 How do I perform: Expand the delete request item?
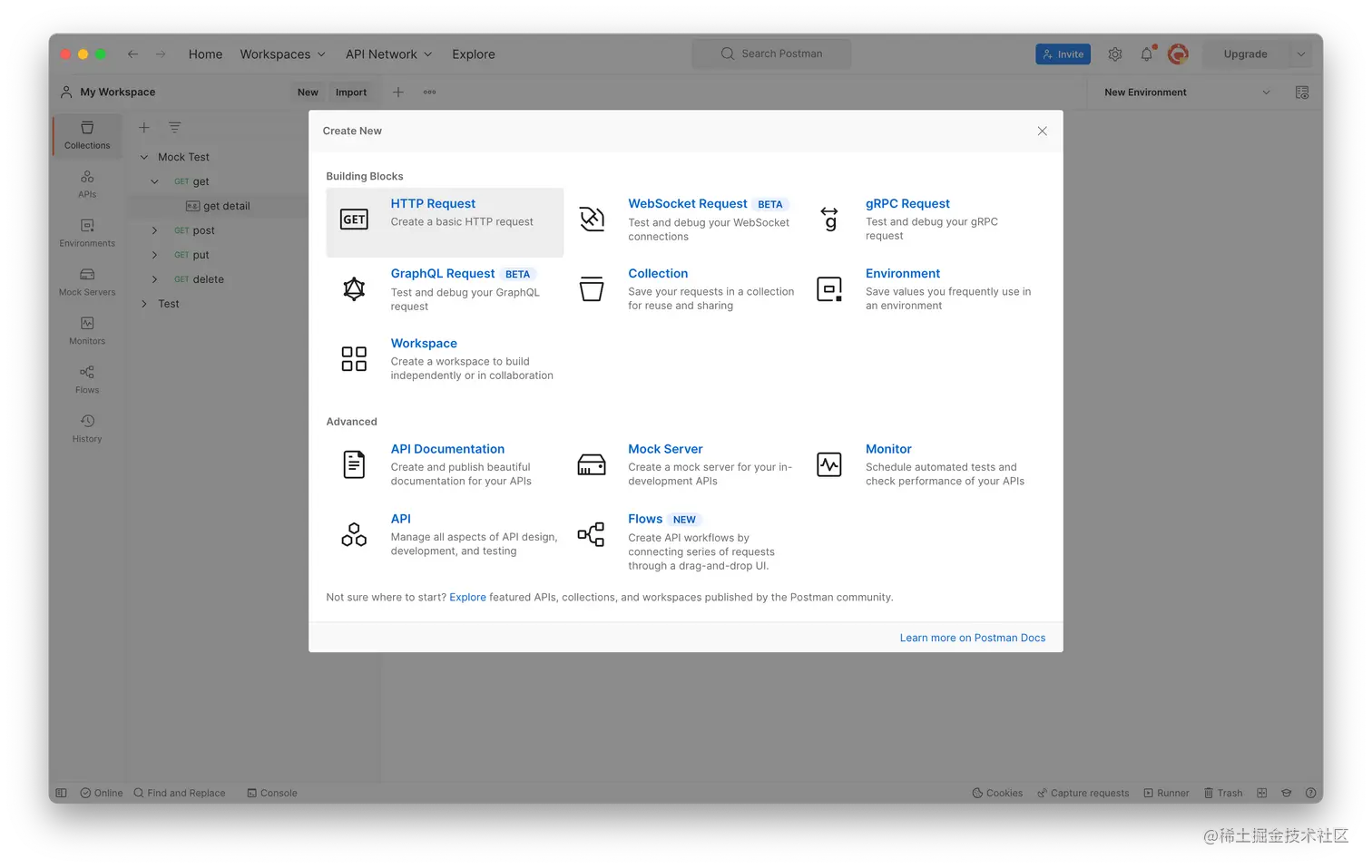(154, 279)
